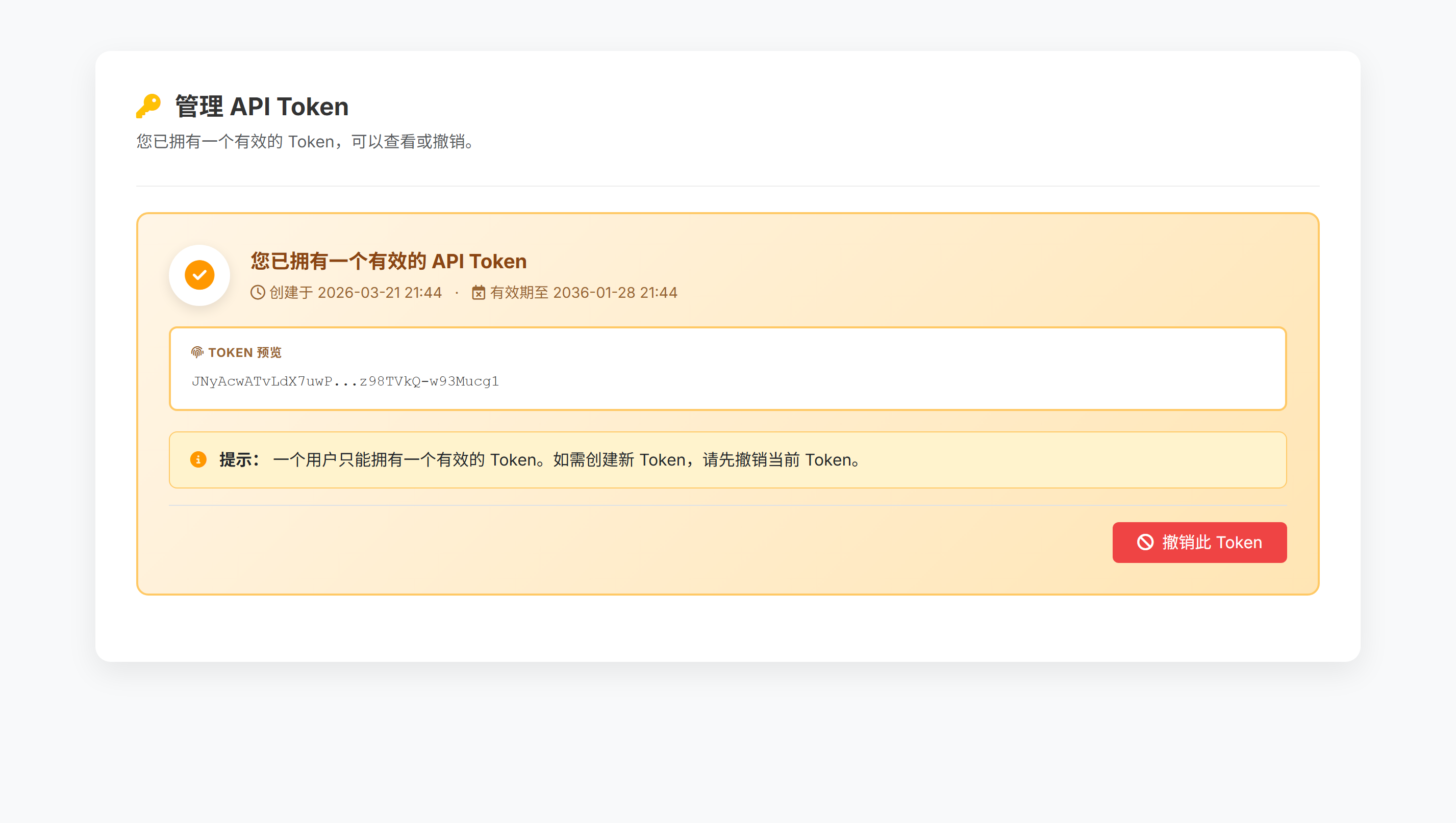Screen dimensions: 1456x823
Task: Click the TOKEN 预览 label
Action: pos(246,352)
